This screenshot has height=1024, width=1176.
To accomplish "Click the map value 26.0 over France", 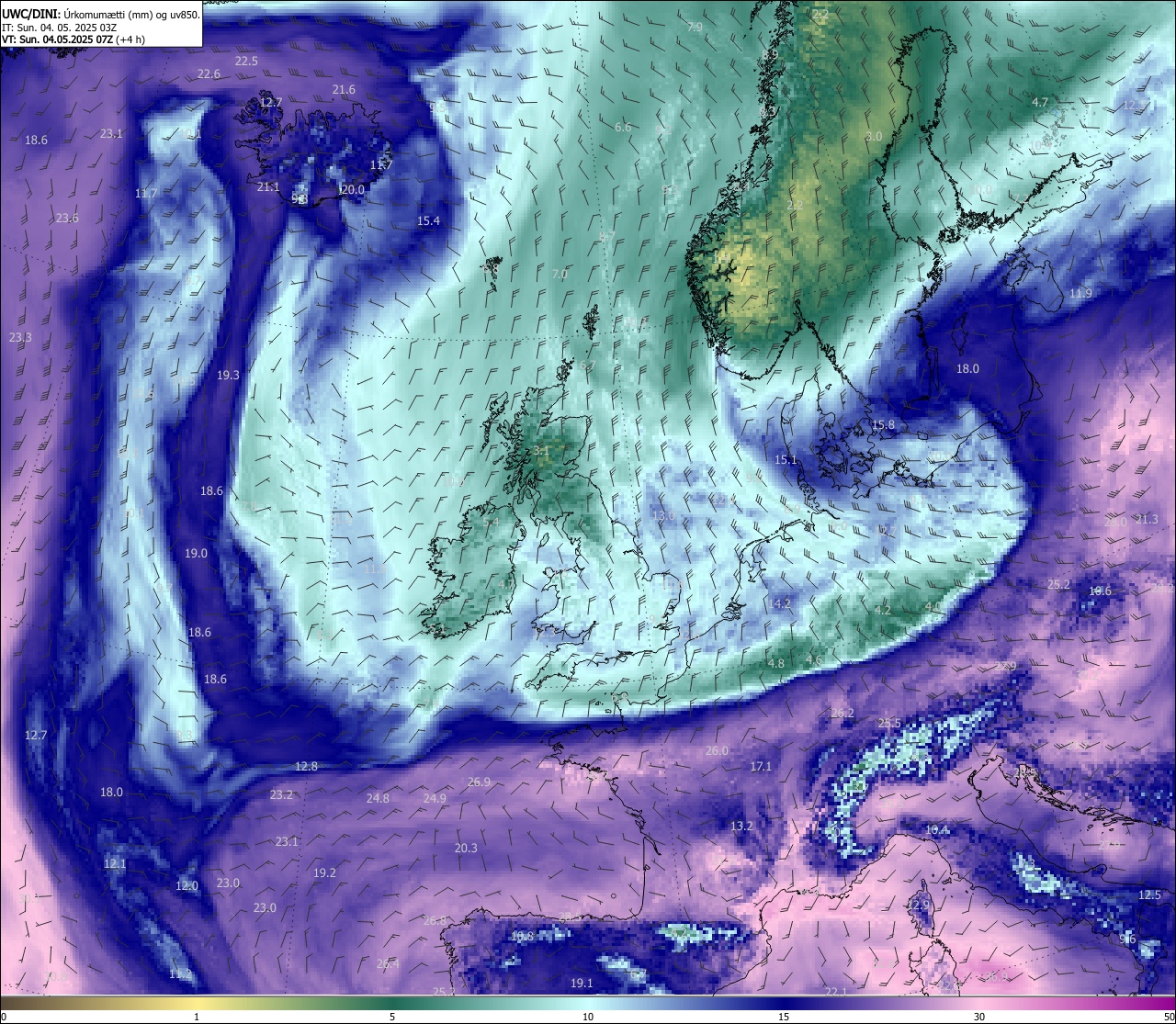I will click(x=717, y=750).
